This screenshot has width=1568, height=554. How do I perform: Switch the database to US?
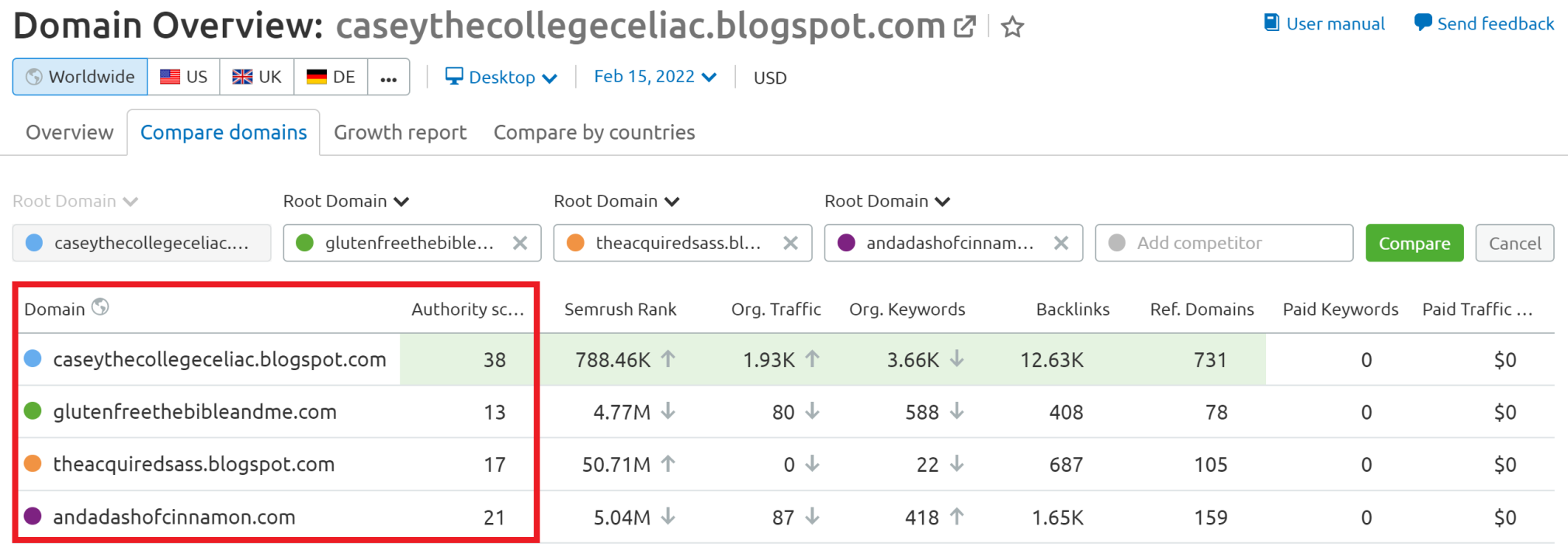coord(184,77)
